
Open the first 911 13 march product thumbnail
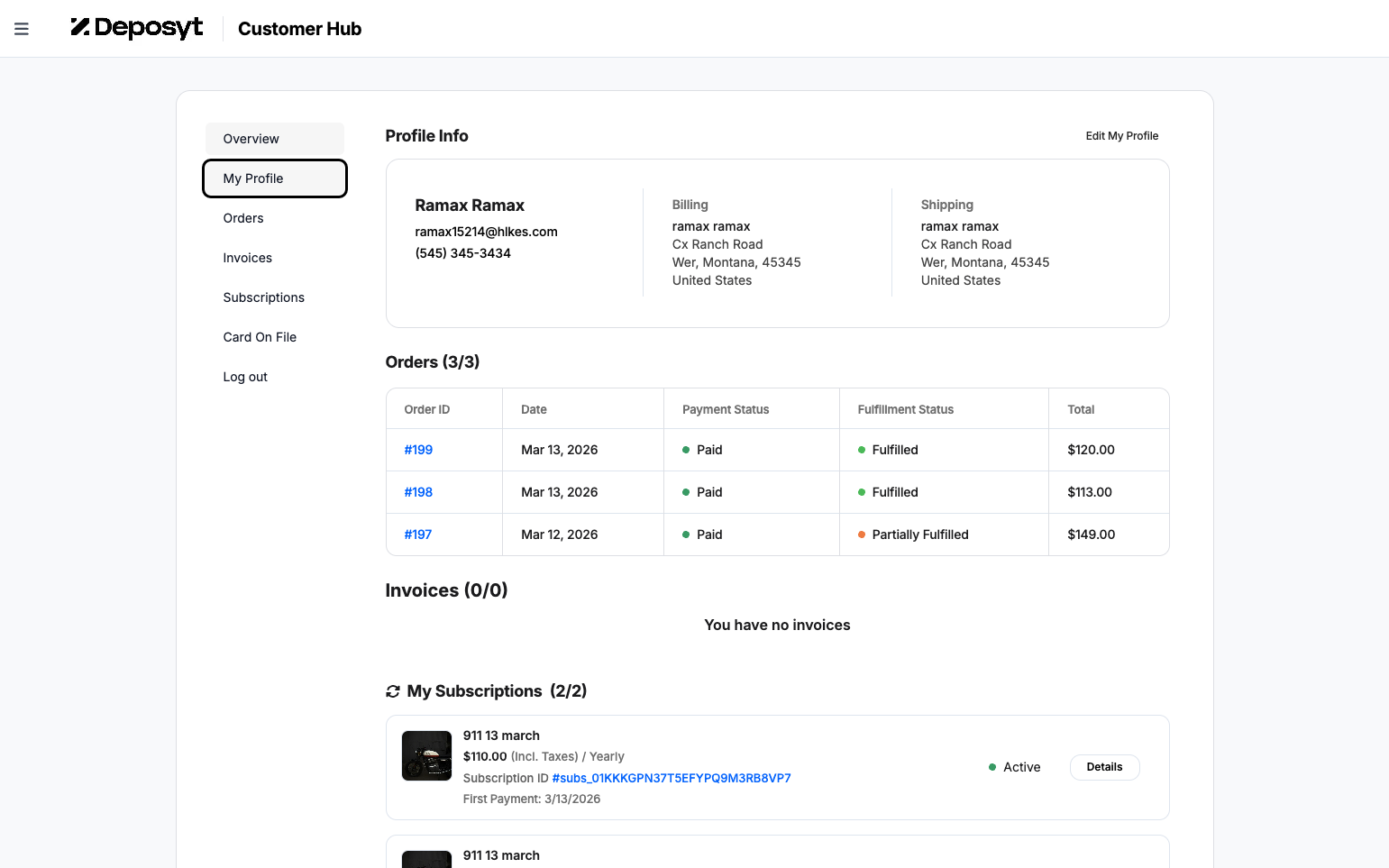(x=426, y=755)
